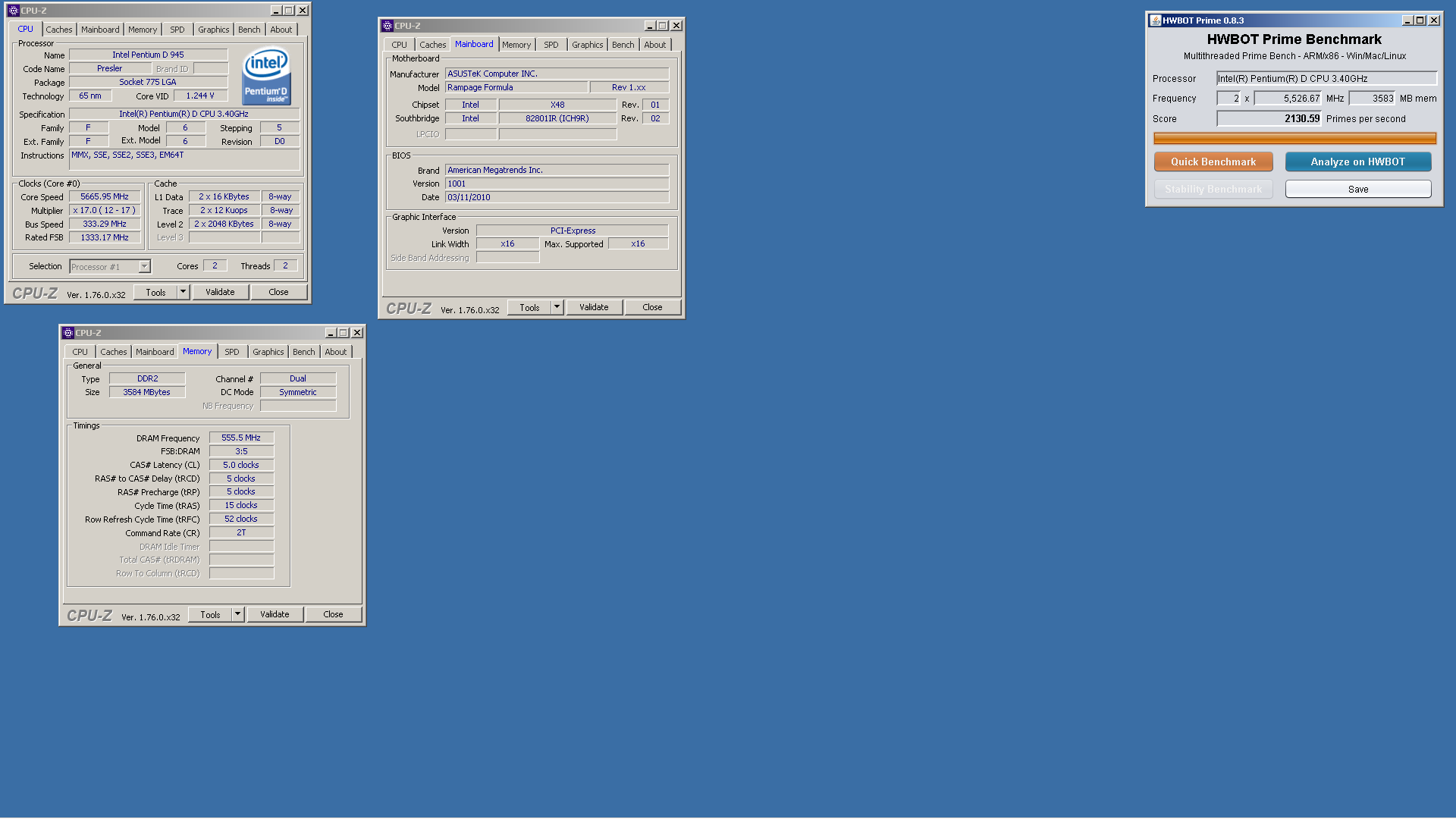Close the HWBOT Prime window

pos(1434,20)
